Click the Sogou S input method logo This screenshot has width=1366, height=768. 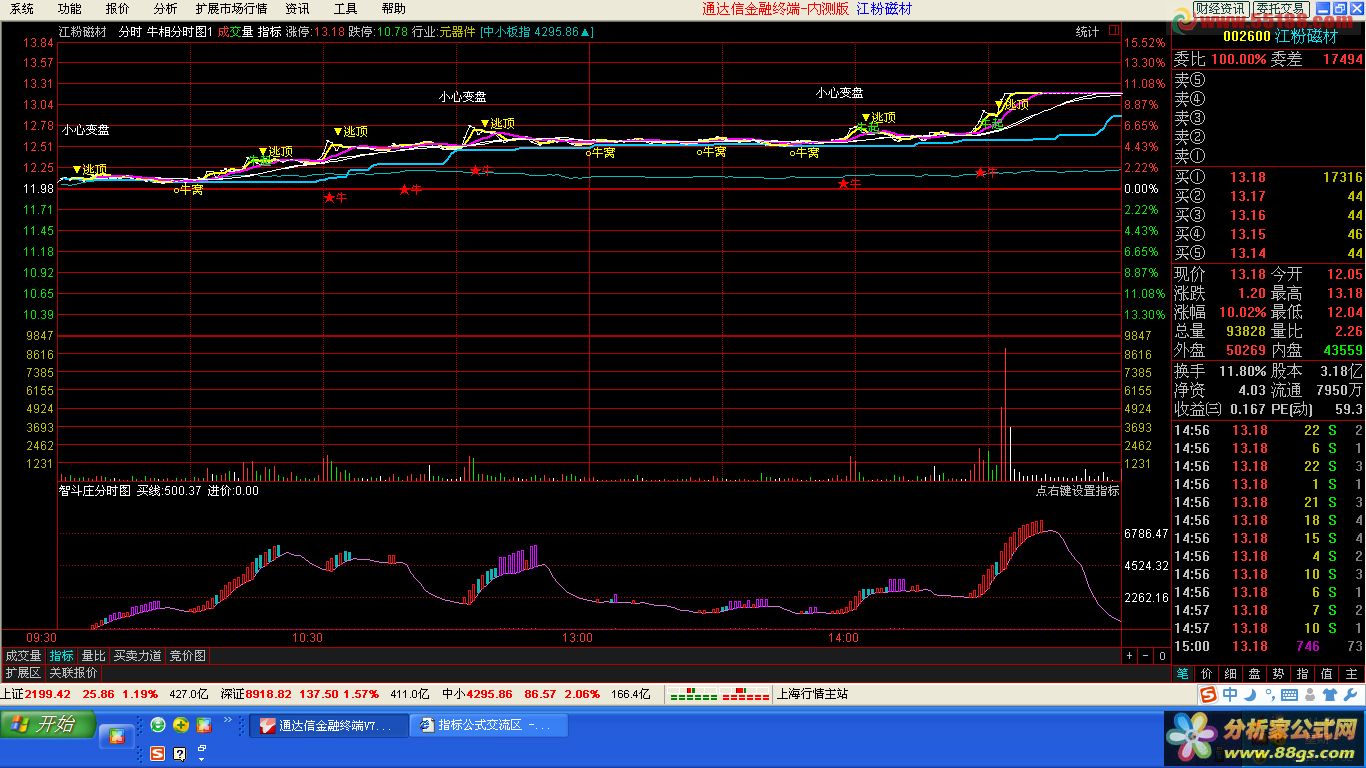coord(1209,694)
